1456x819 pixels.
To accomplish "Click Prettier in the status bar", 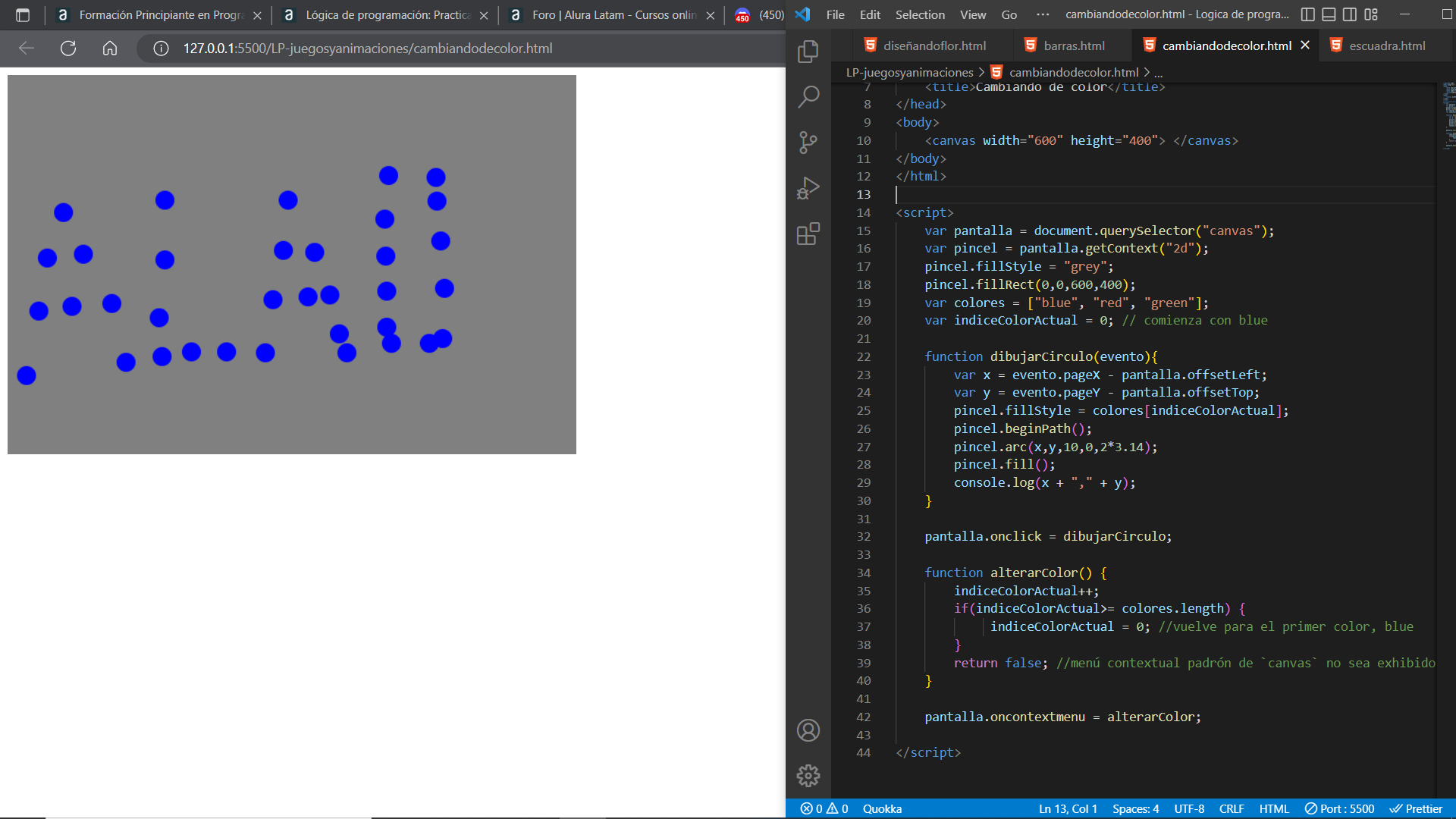I will point(1416,809).
